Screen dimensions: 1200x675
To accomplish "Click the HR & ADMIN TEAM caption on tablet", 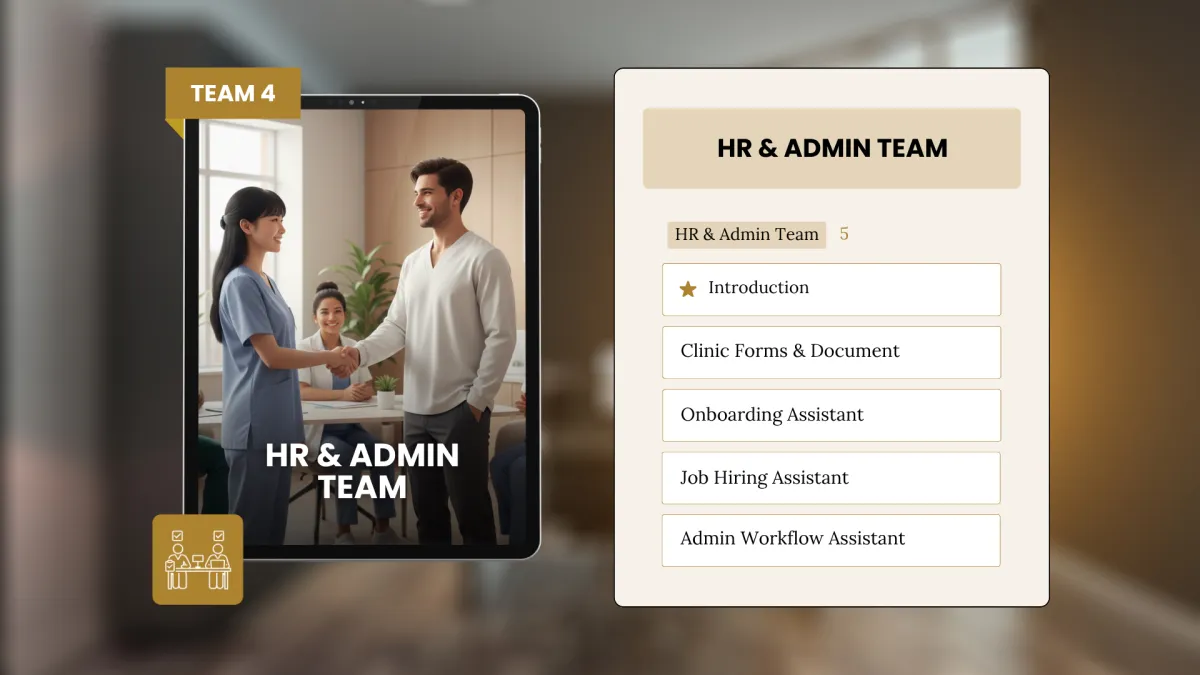I will 362,471.
